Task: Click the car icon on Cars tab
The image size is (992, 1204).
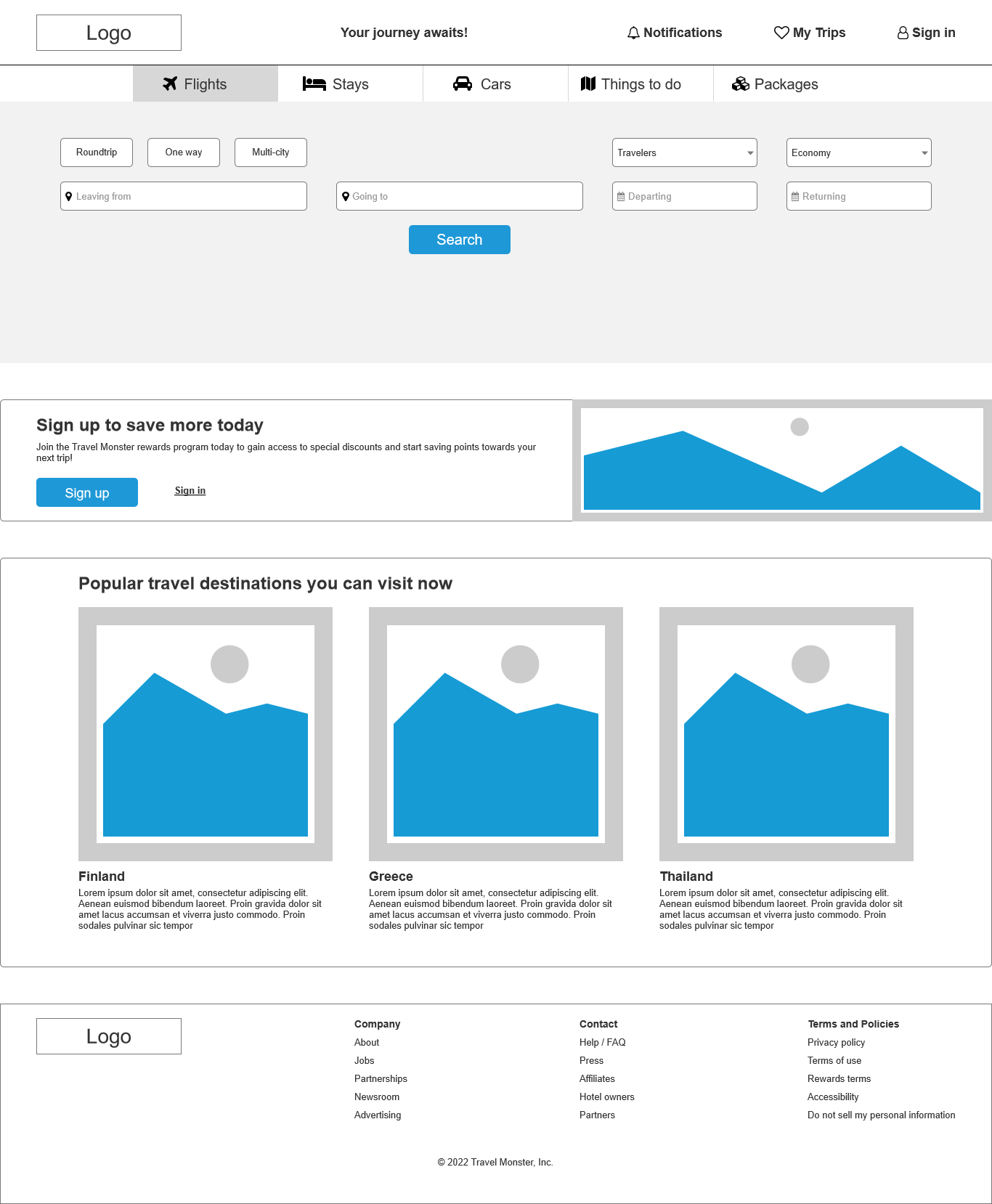Action: tap(463, 84)
